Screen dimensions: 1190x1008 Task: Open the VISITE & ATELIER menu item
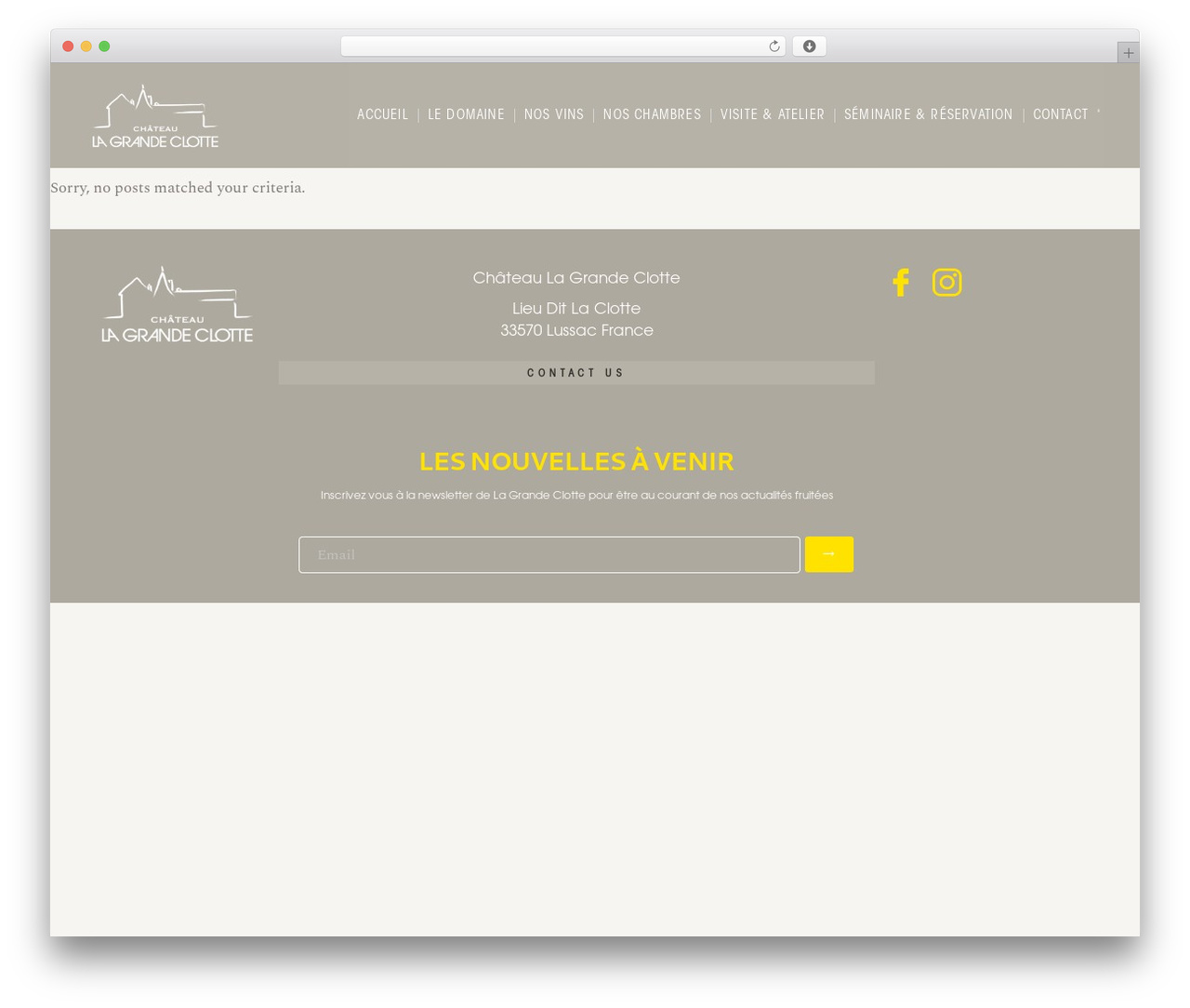[x=772, y=114]
